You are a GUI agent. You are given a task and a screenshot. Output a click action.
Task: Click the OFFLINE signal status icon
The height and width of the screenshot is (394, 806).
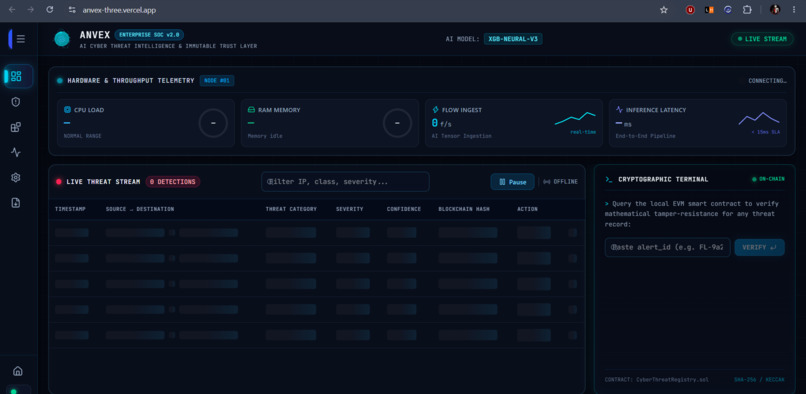(547, 182)
